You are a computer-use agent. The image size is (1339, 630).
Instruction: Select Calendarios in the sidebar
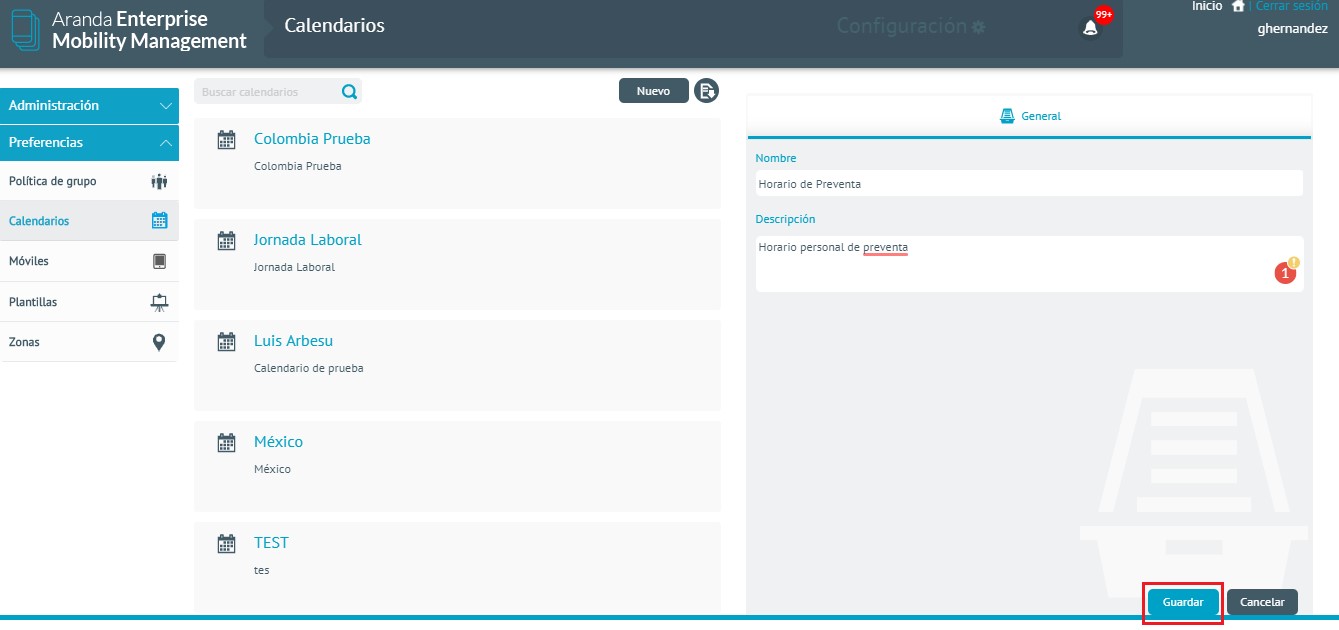[x=90, y=221]
